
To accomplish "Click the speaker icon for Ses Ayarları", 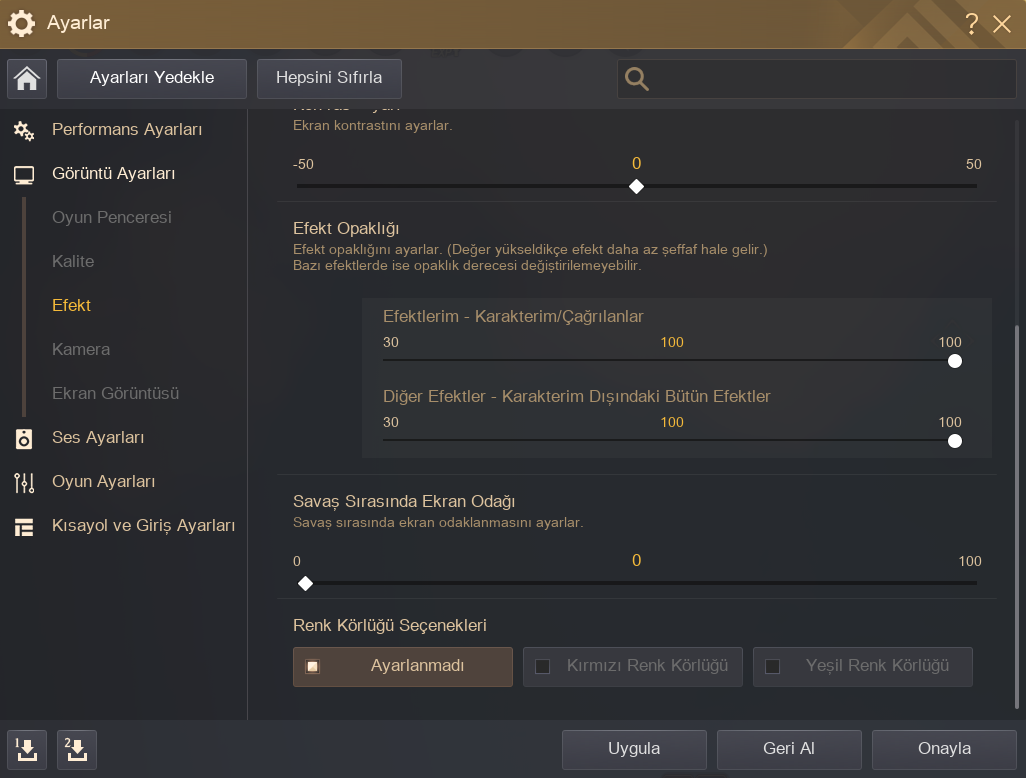I will coord(24,438).
